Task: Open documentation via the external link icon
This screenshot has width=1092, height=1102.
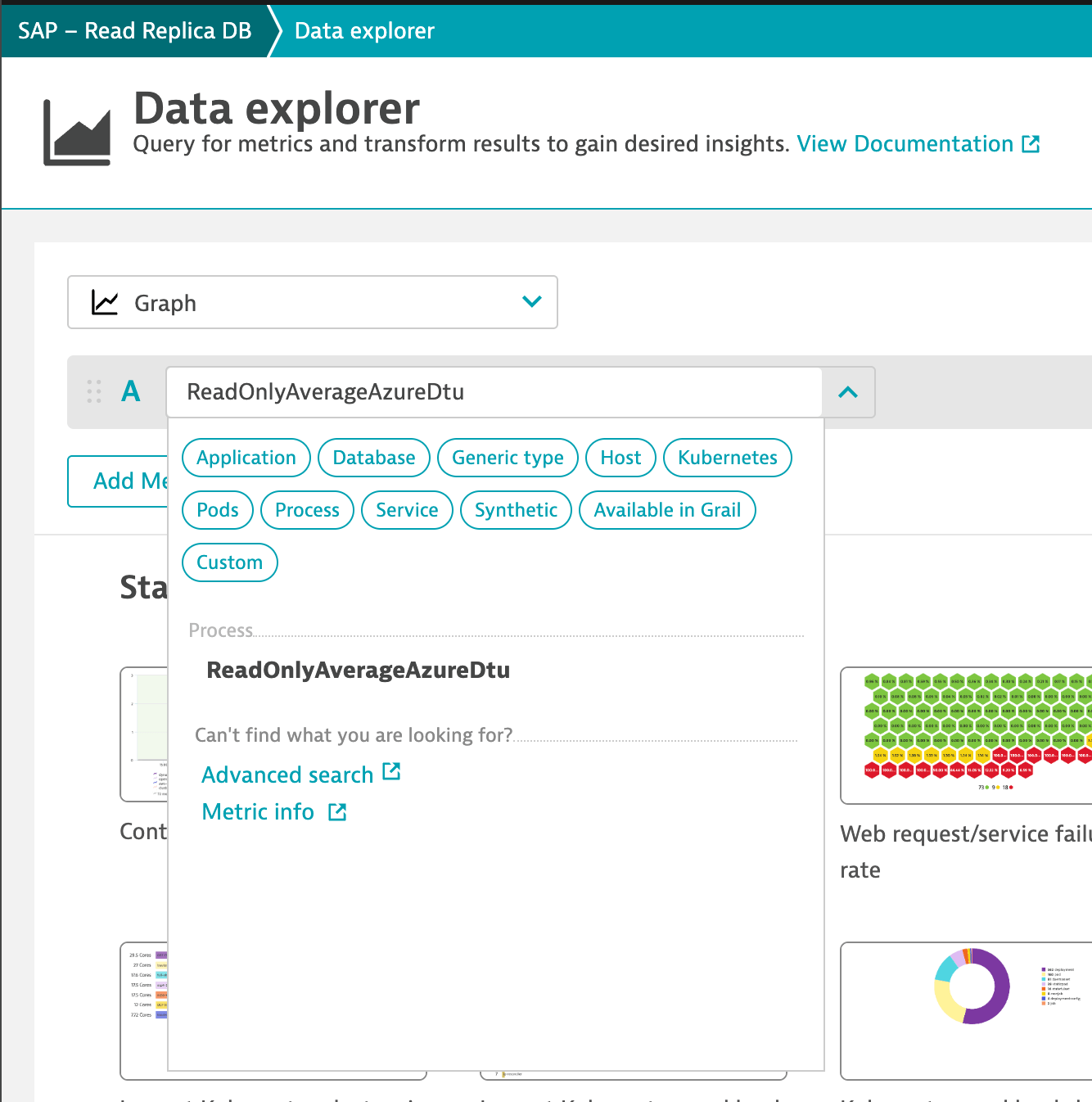Action: pyautogui.click(x=1030, y=143)
